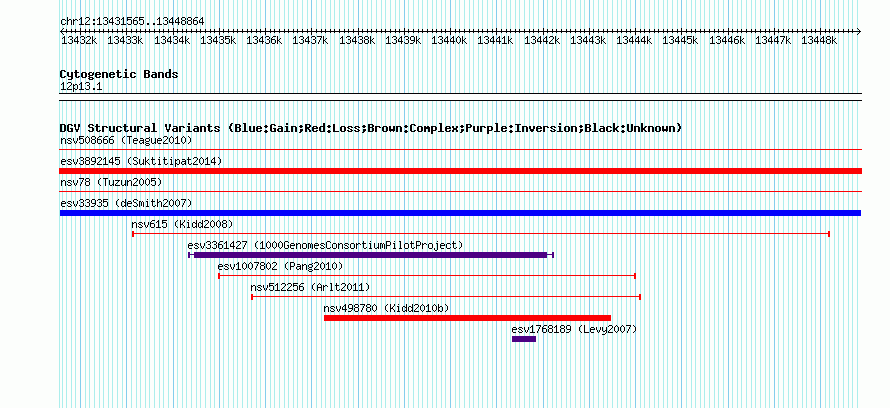Open the esv3892145 (Suktitipat2014) label

point(141,161)
